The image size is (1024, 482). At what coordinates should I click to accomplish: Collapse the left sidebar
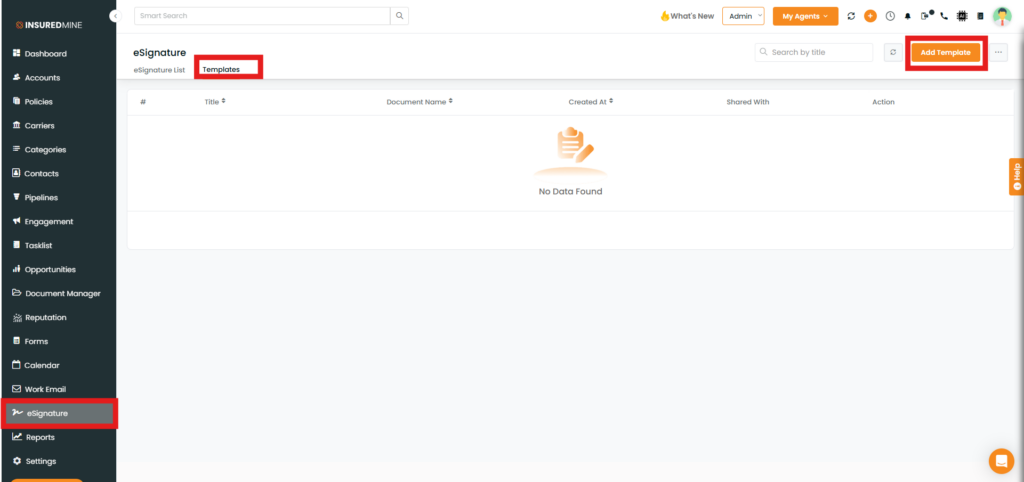(114, 17)
